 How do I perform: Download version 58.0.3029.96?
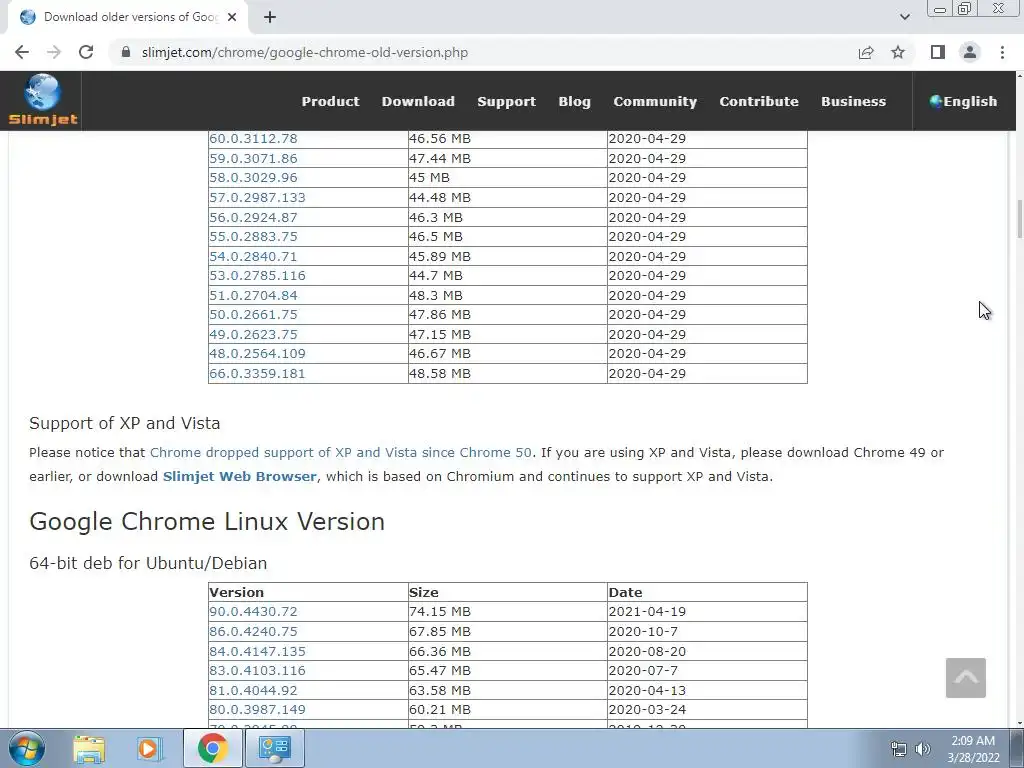coord(253,178)
